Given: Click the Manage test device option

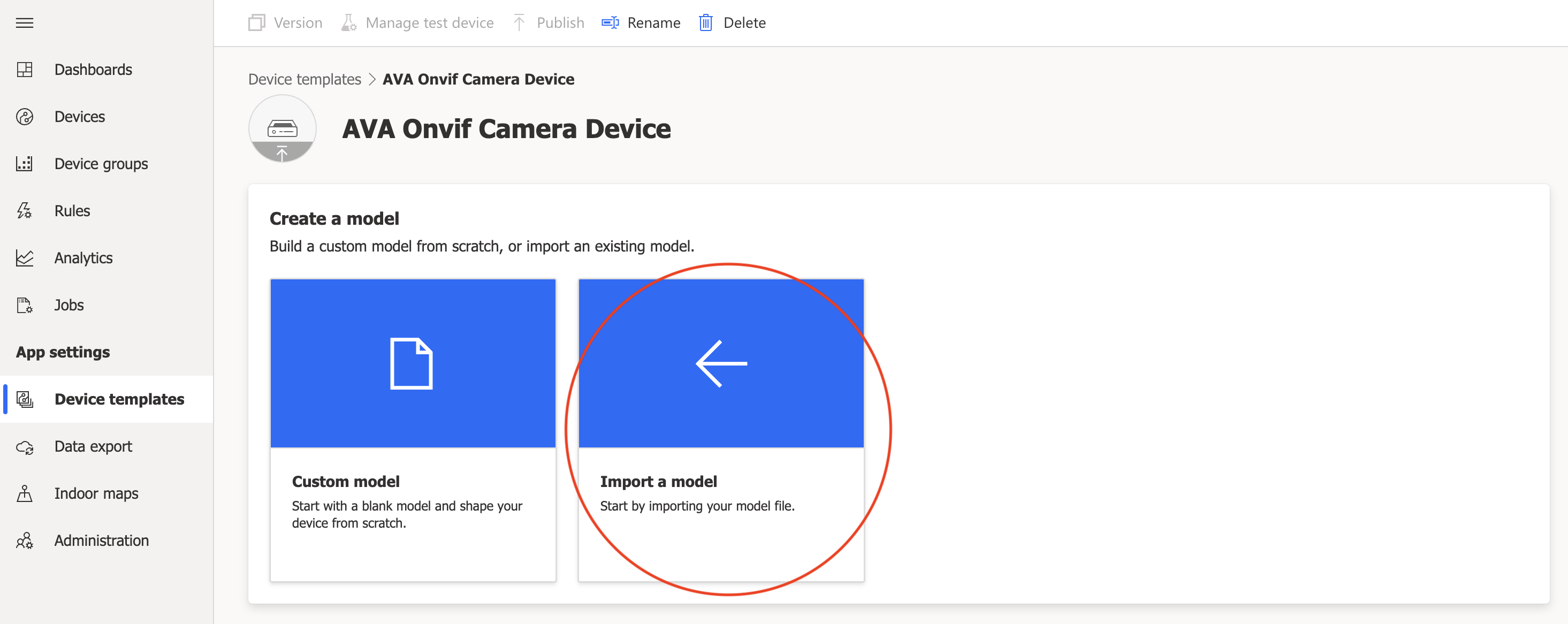Looking at the screenshot, I should [x=429, y=22].
